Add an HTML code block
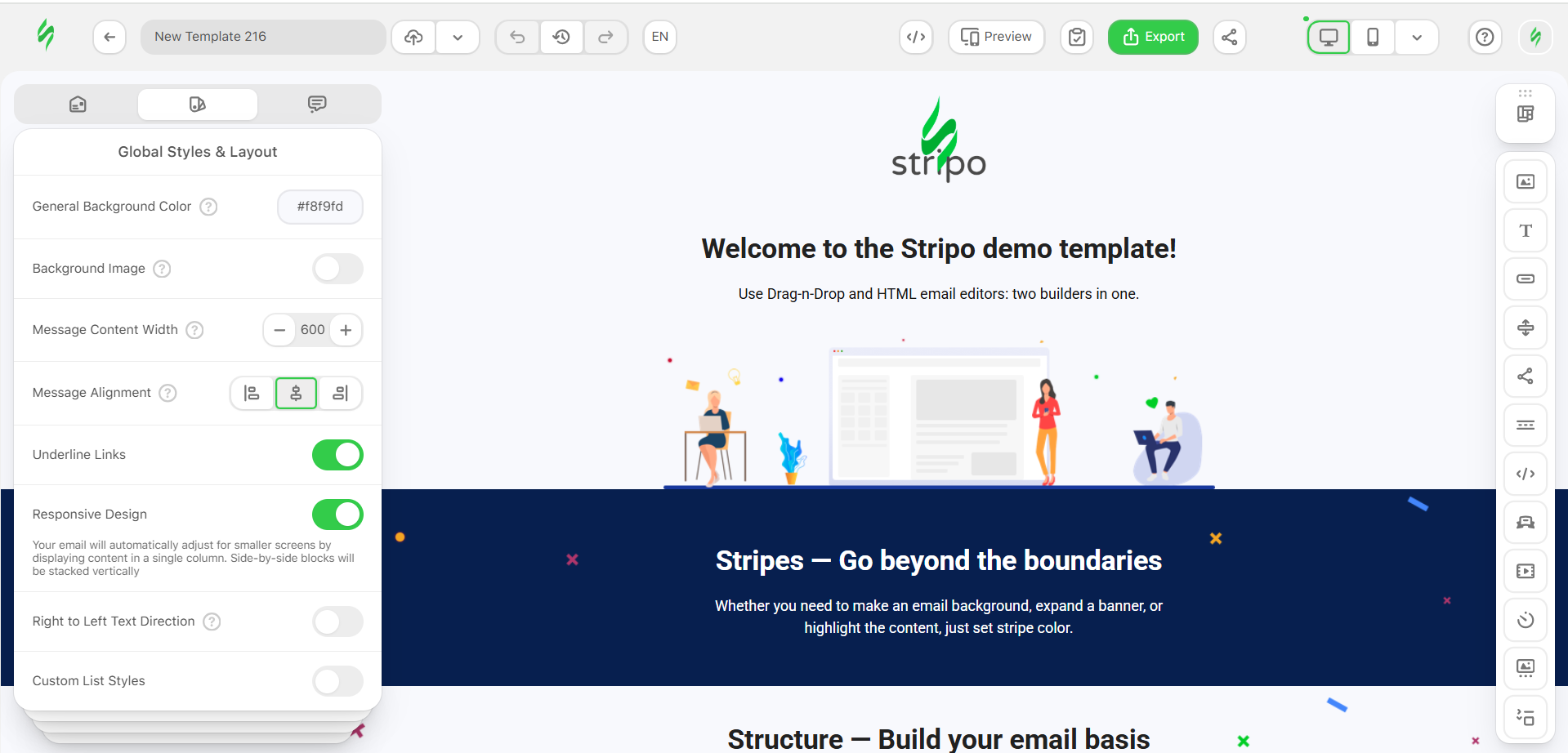Image resolution: width=1568 pixels, height=753 pixels. tap(1525, 474)
